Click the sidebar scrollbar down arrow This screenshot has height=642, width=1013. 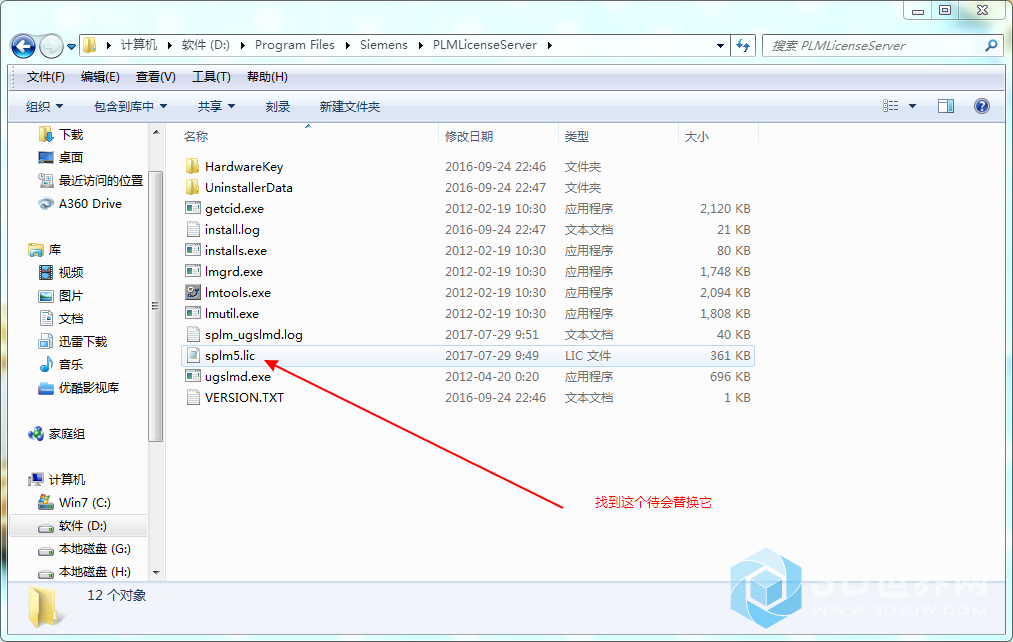coord(156,572)
